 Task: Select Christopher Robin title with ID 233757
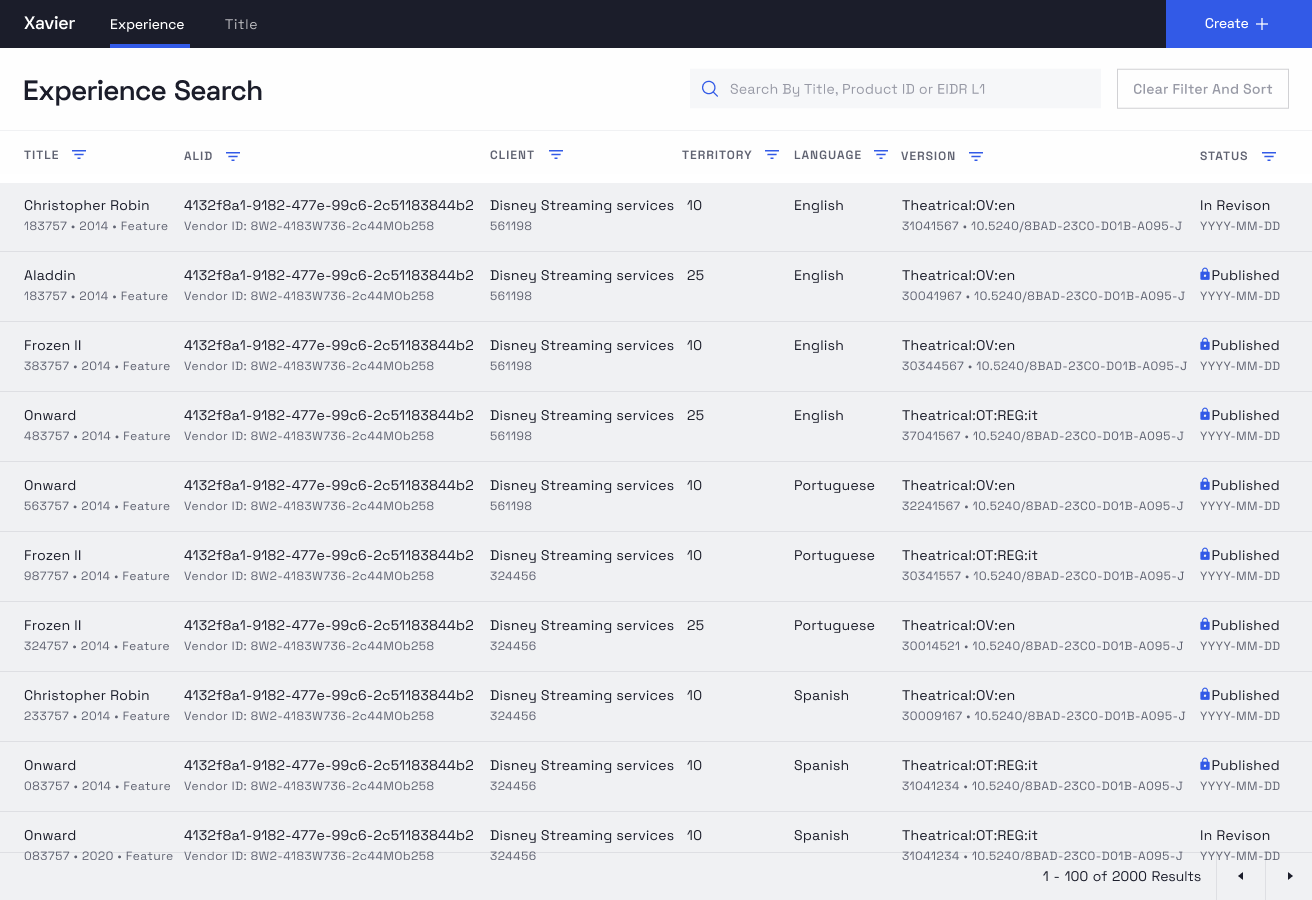click(87, 695)
